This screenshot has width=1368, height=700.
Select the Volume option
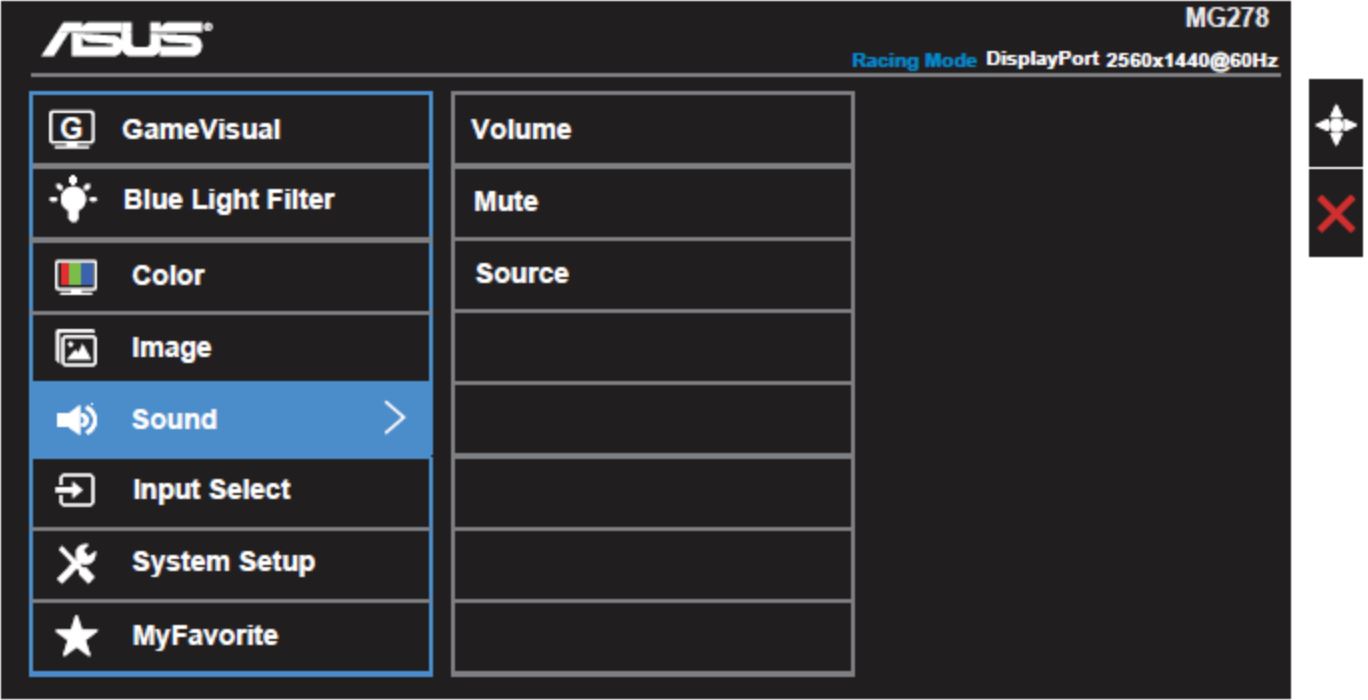(653, 129)
